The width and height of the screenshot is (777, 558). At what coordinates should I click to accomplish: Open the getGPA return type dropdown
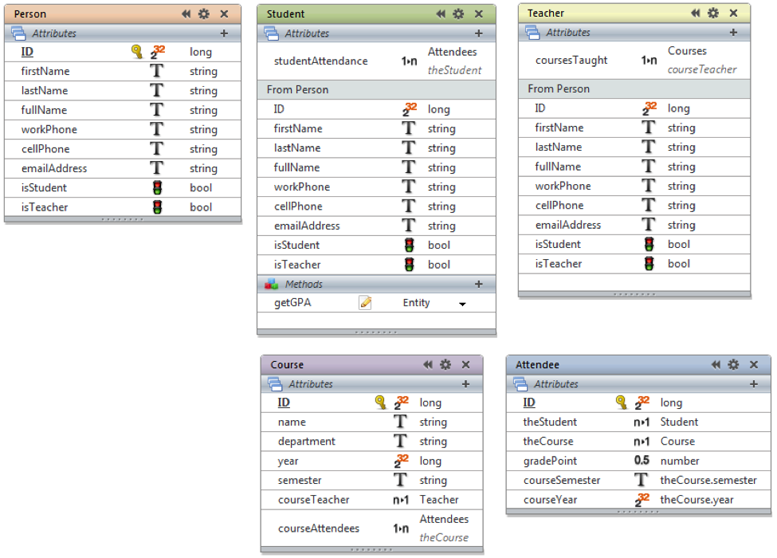click(462, 303)
